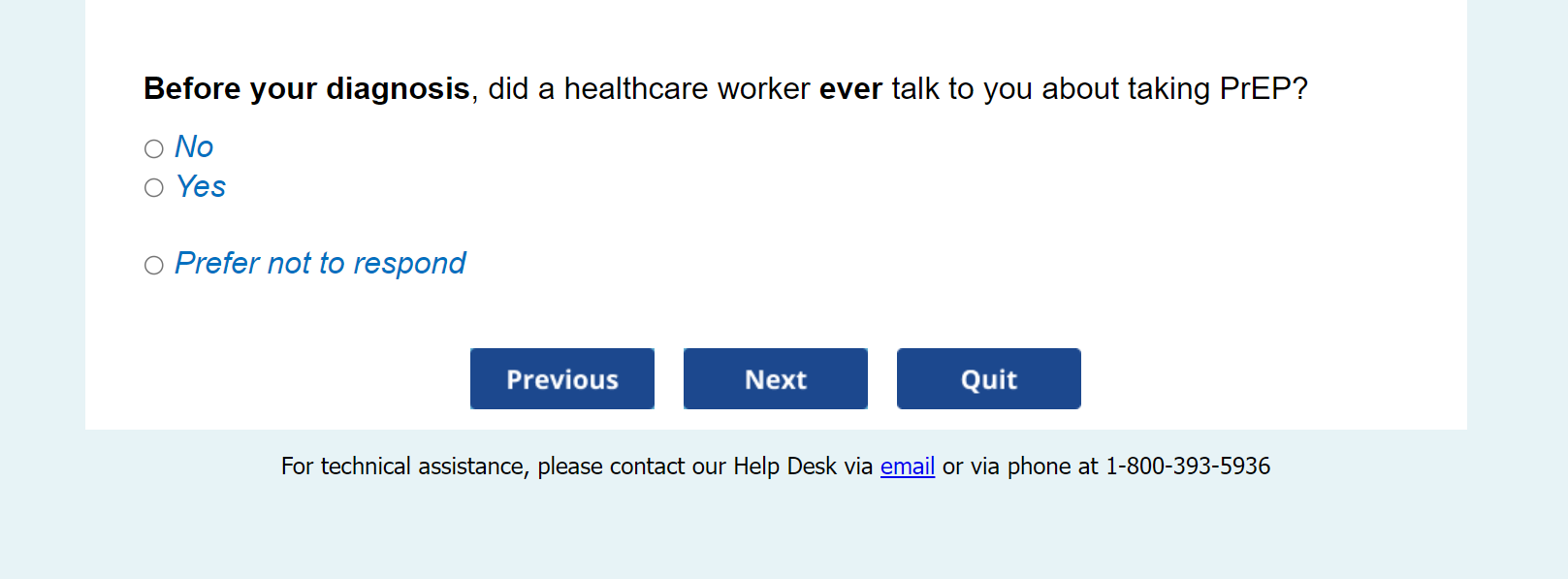
Task: Select the 'No' radio button
Action: click(x=154, y=148)
